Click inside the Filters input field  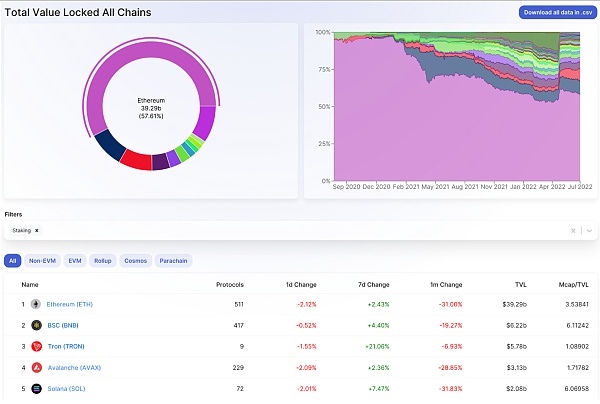(x=301, y=230)
